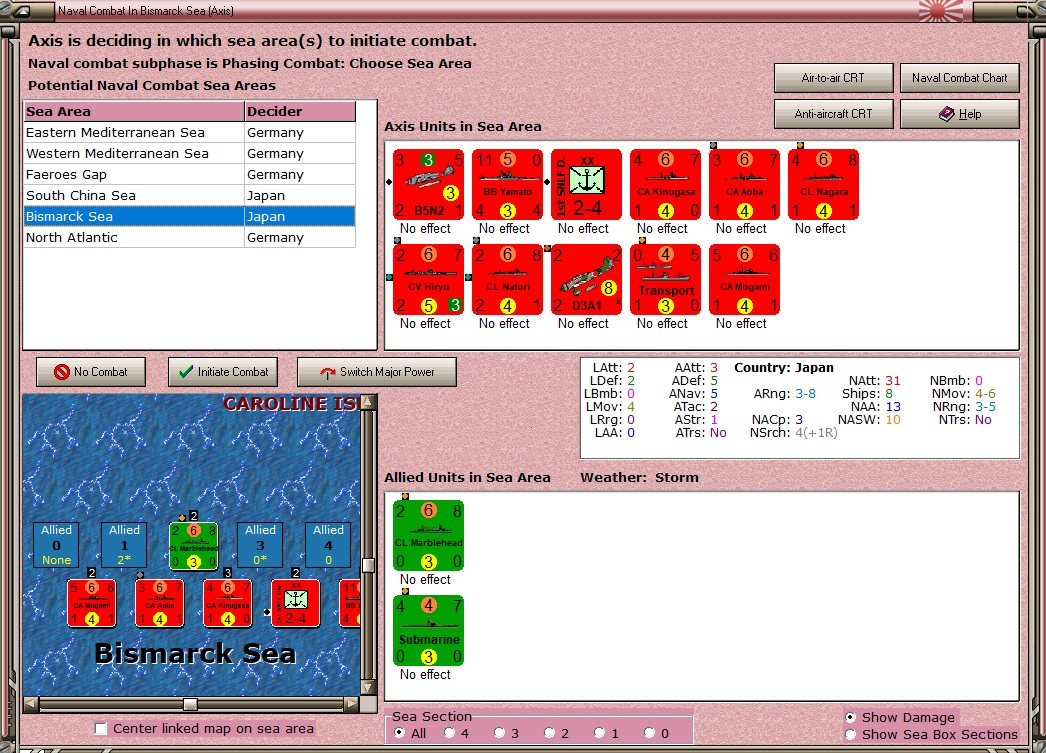
Task: Select the B5N2 aircraft unit counter
Action: coord(428,185)
